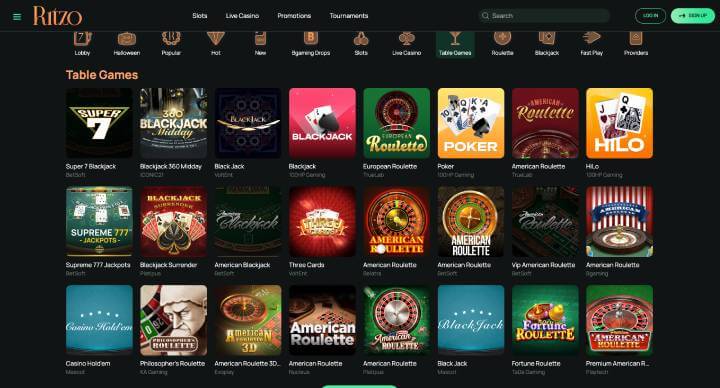The width and height of the screenshot is (720, 388).
Task: Open the Premium American Roulette thumbnail
Action: point(619,320)
